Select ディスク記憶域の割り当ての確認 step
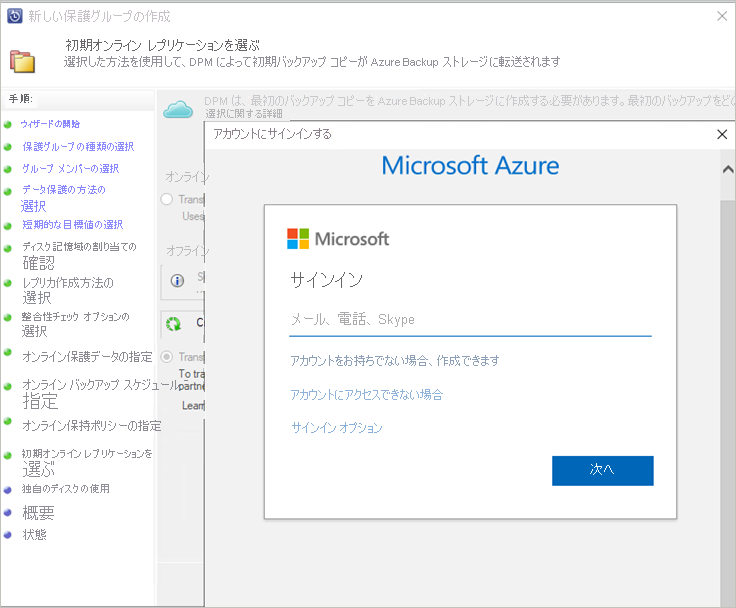 pos(79,255)
